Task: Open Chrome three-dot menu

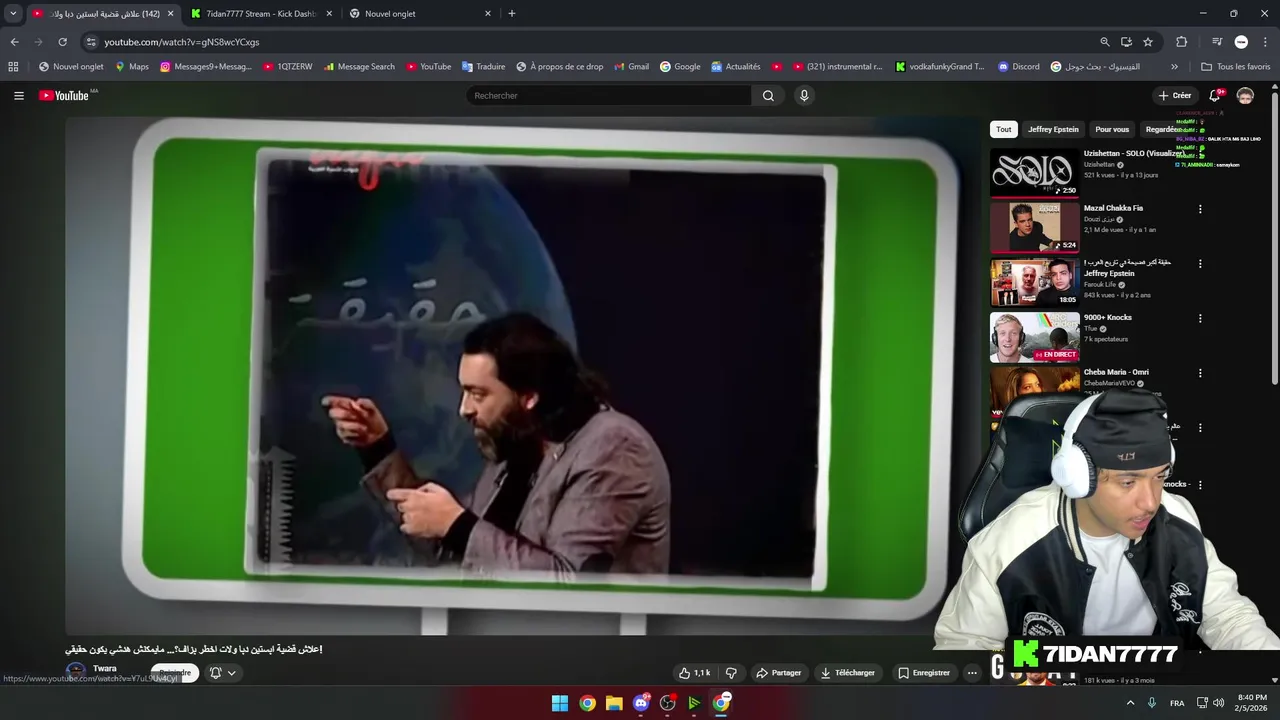Action: 1265,42
